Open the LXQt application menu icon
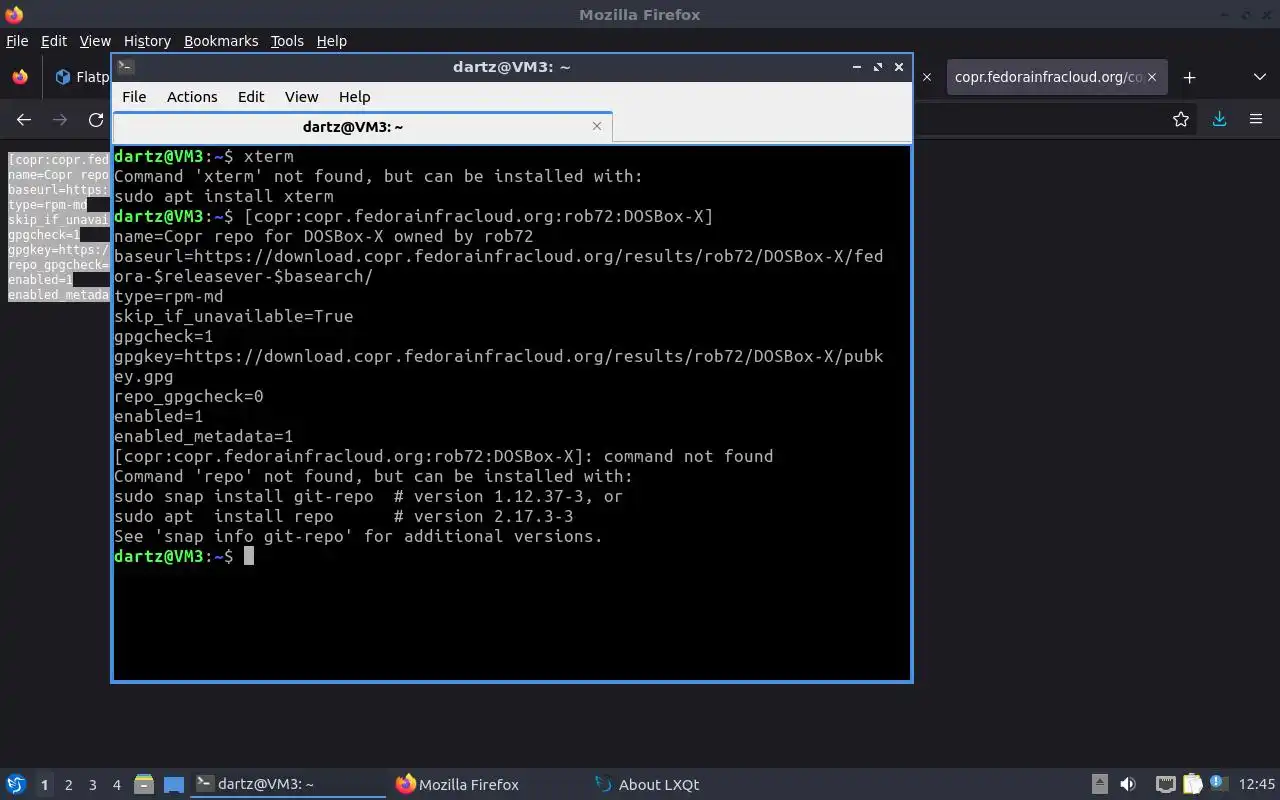 point(16,784)
